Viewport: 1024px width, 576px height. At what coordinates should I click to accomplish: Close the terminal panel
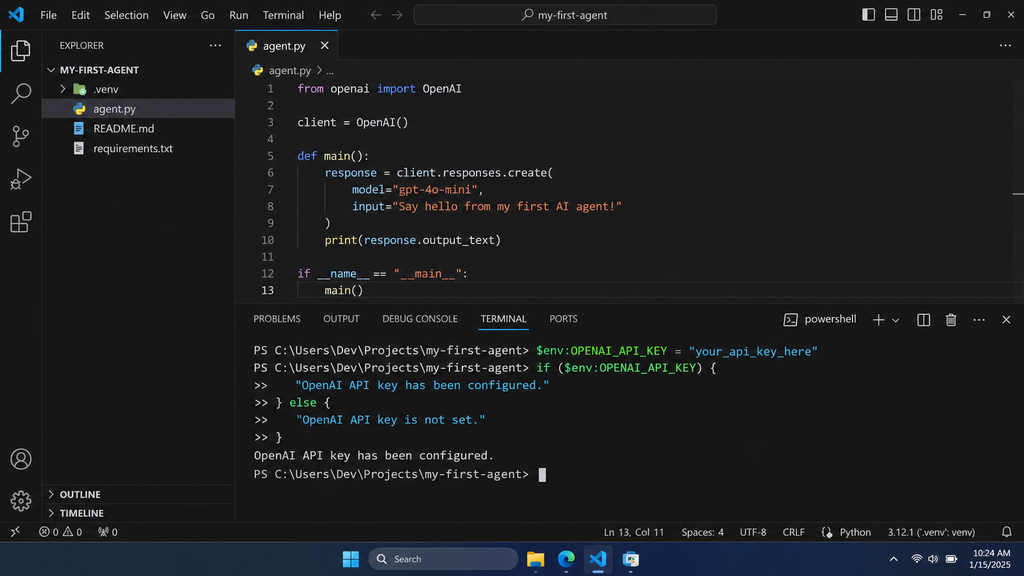pos(1006,319)
